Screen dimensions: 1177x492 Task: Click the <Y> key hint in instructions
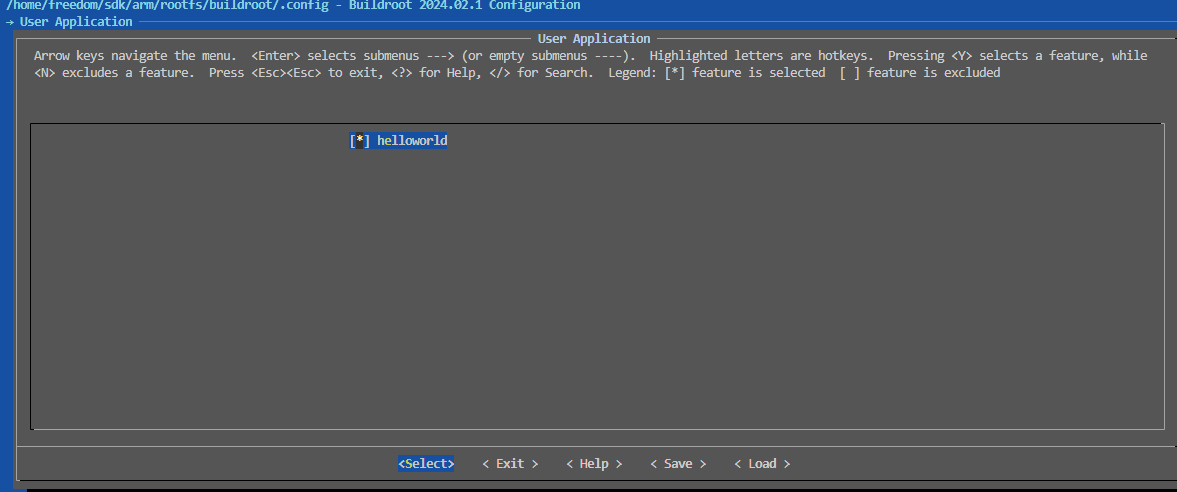point(962,56)
